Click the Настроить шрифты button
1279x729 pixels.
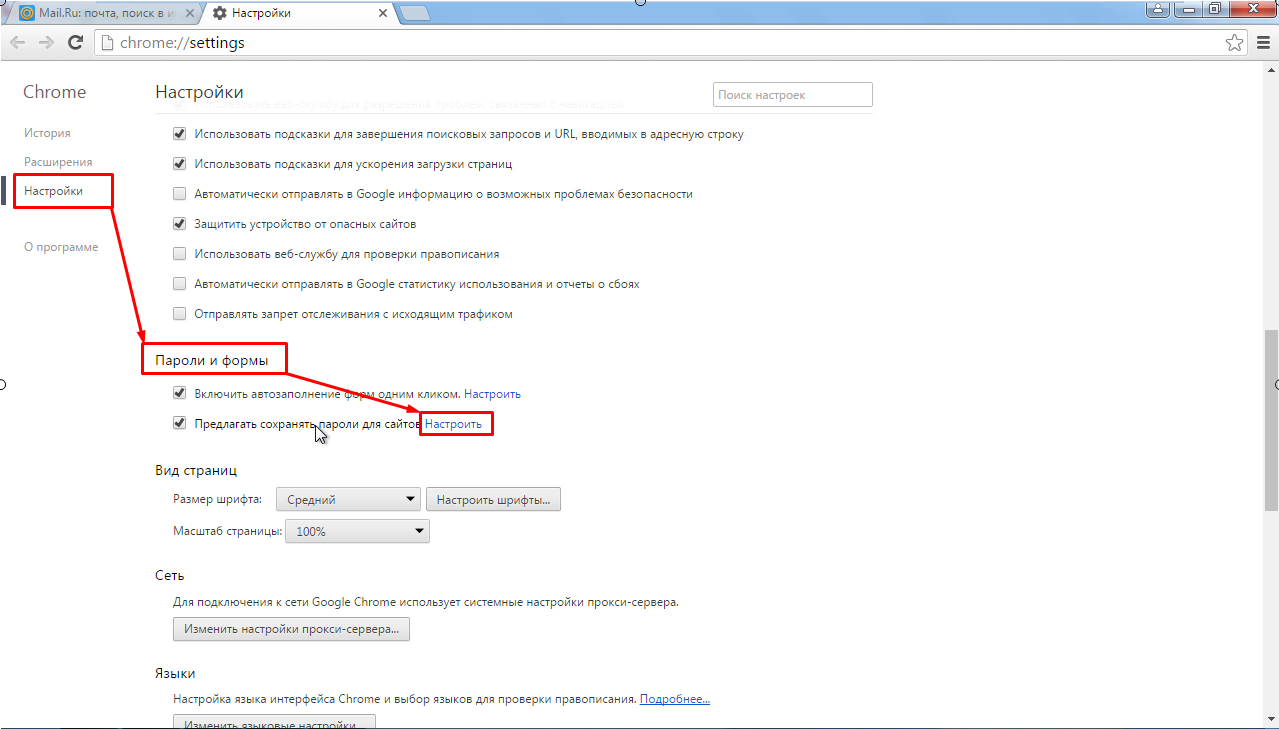[493, 500]
